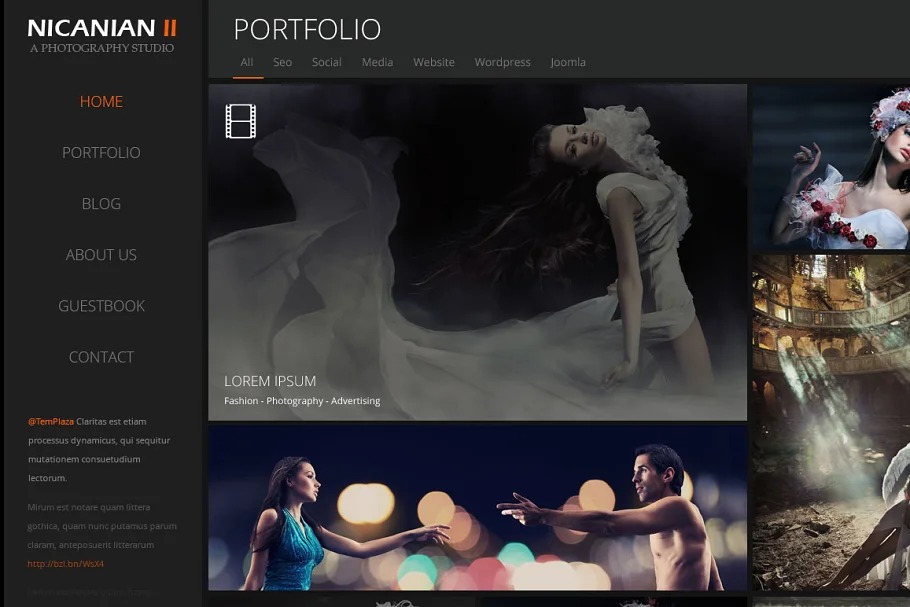Go to the Portfolio menu item
Image resolution: width=910 pixels, height=607 pixels.
click(x=101, y=153)
